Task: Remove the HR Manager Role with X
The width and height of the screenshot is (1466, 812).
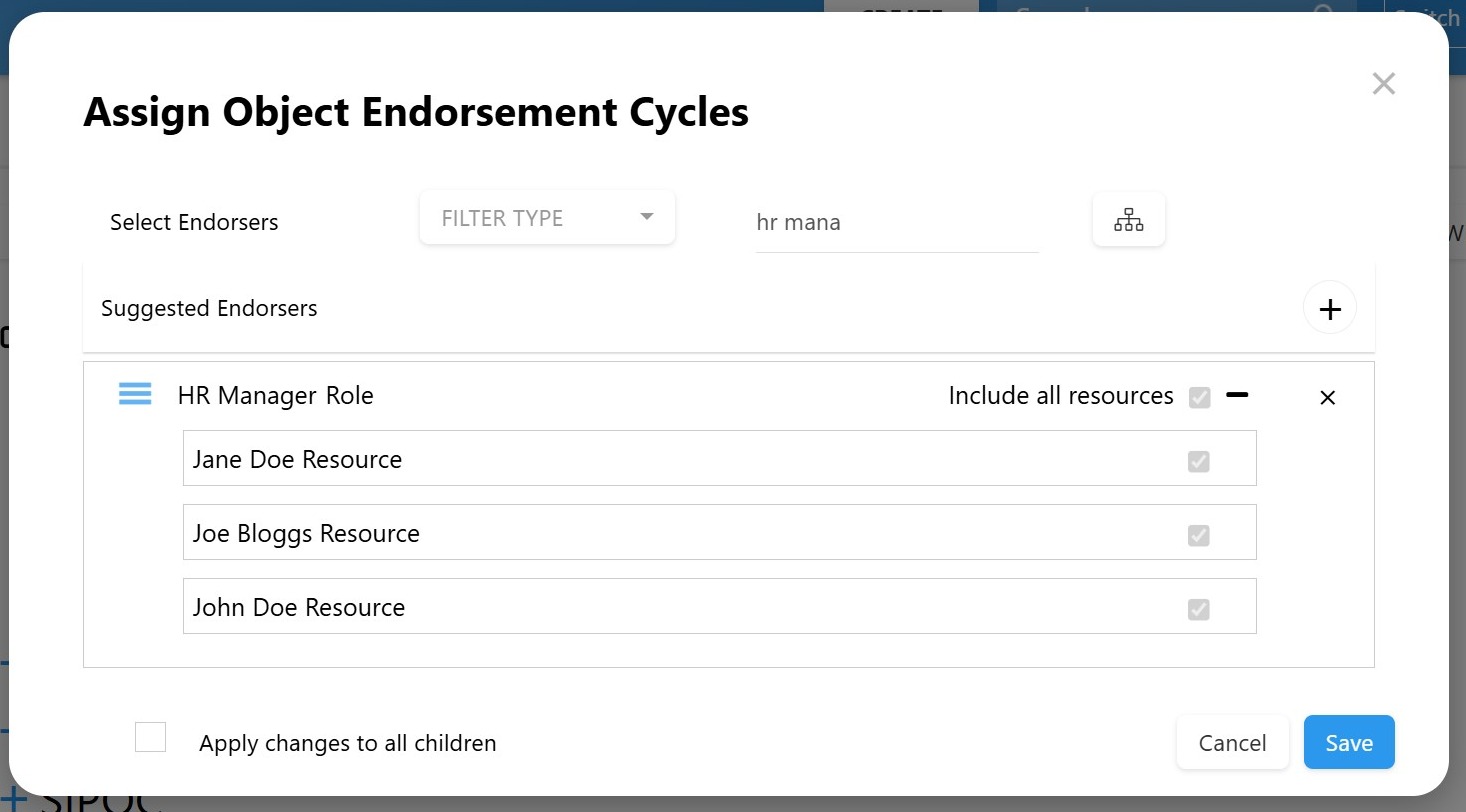Action: 1327,398
